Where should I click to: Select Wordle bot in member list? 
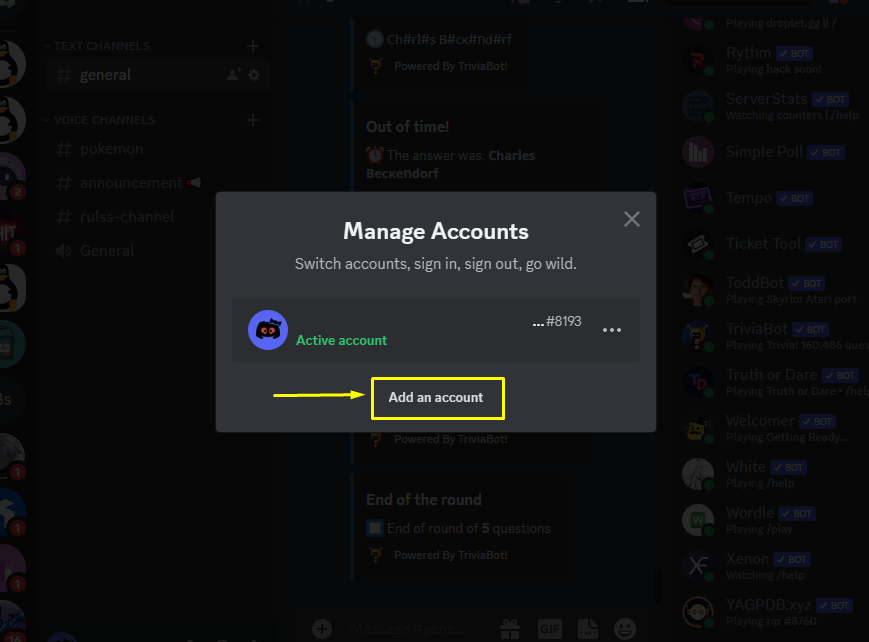(773, 520)
